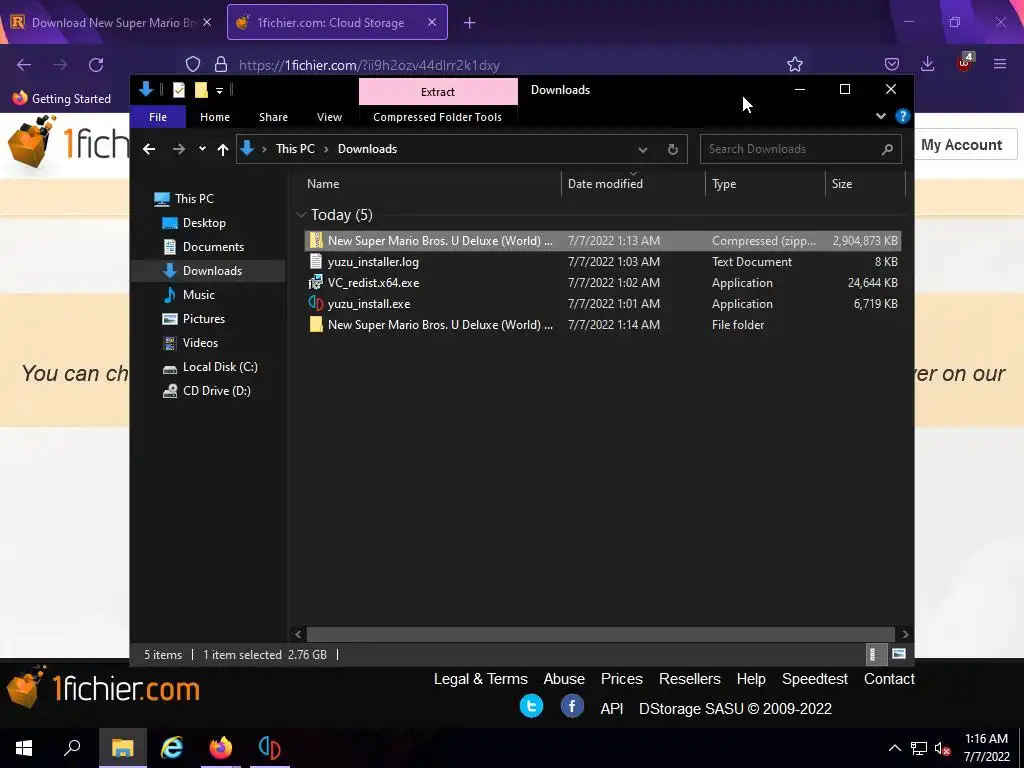This screenshot has height=768, width=1024.
Task: Click the New Folder quick access icon
Action: click(x=201, y=90)
